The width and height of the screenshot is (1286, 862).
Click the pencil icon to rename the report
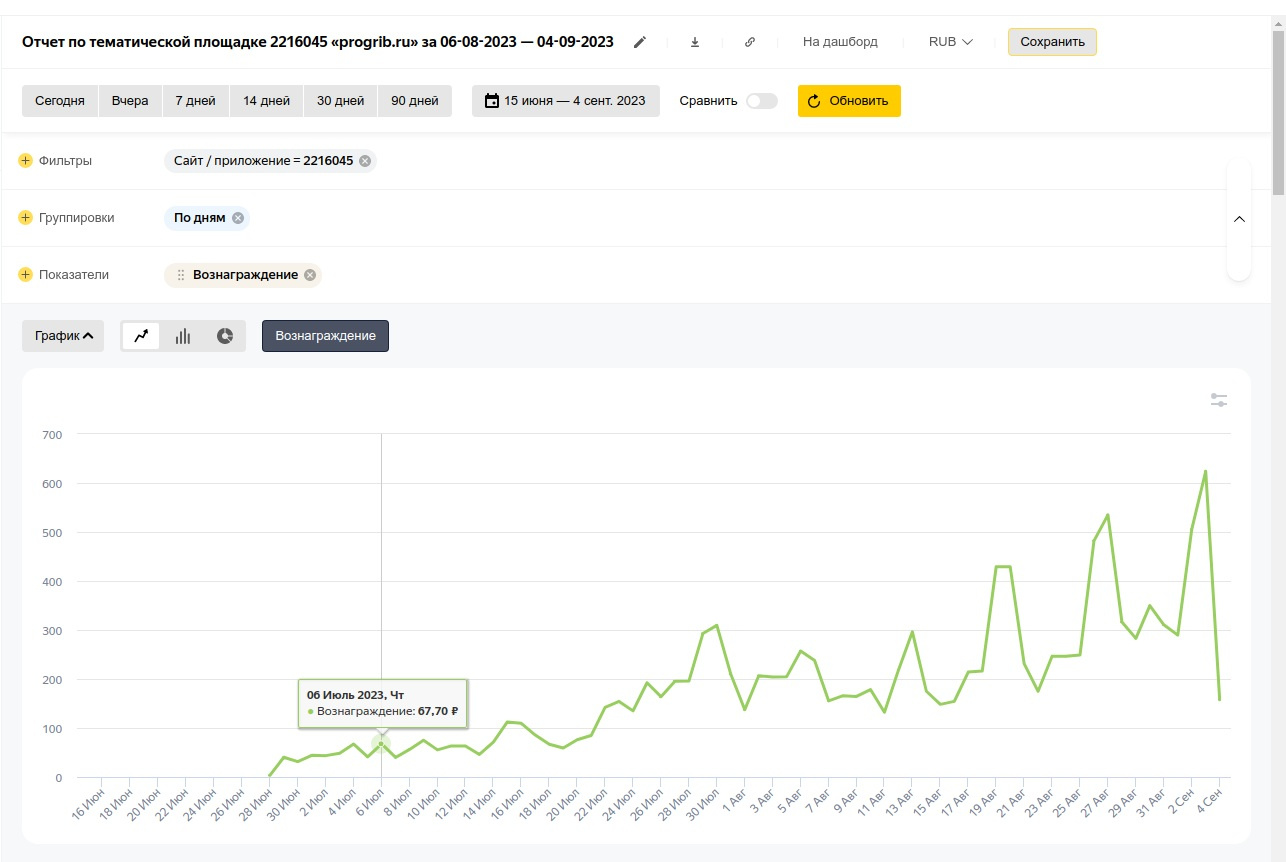(x=640, y=41)
